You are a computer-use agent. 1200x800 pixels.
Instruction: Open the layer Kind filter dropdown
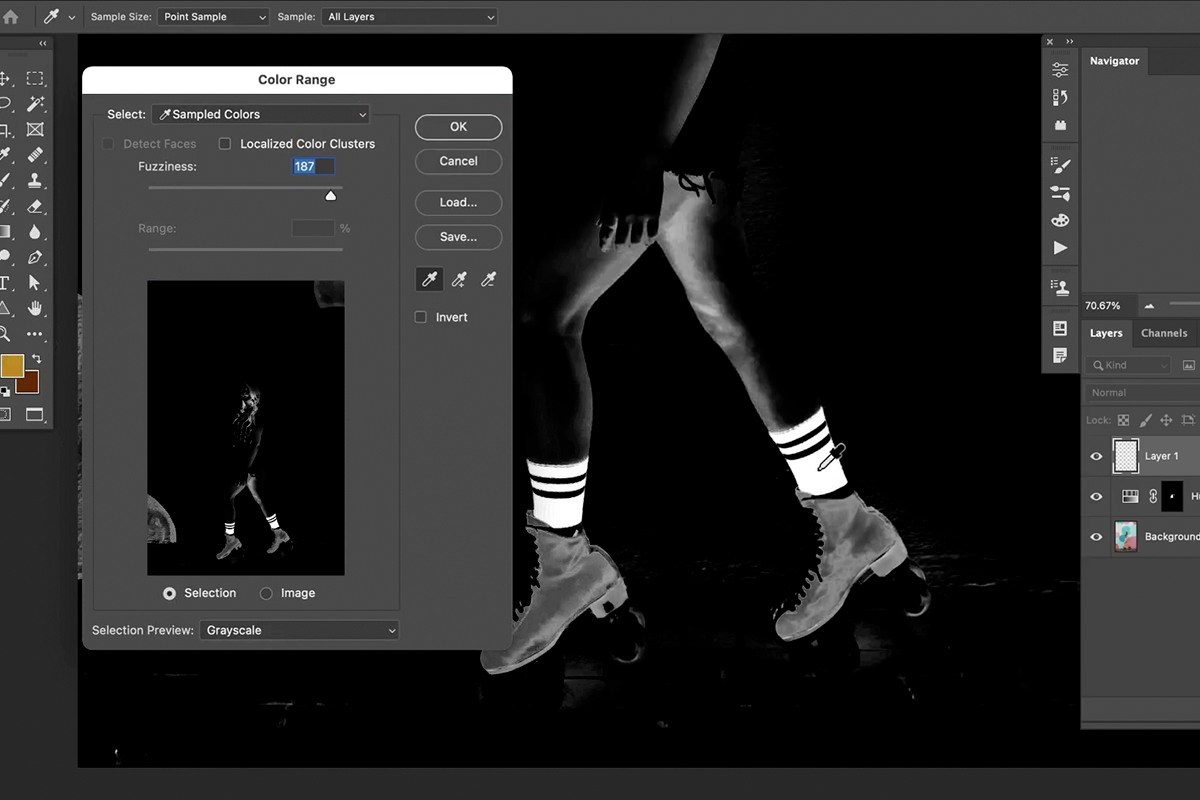pyautogui.click(x=1128, y=365)
